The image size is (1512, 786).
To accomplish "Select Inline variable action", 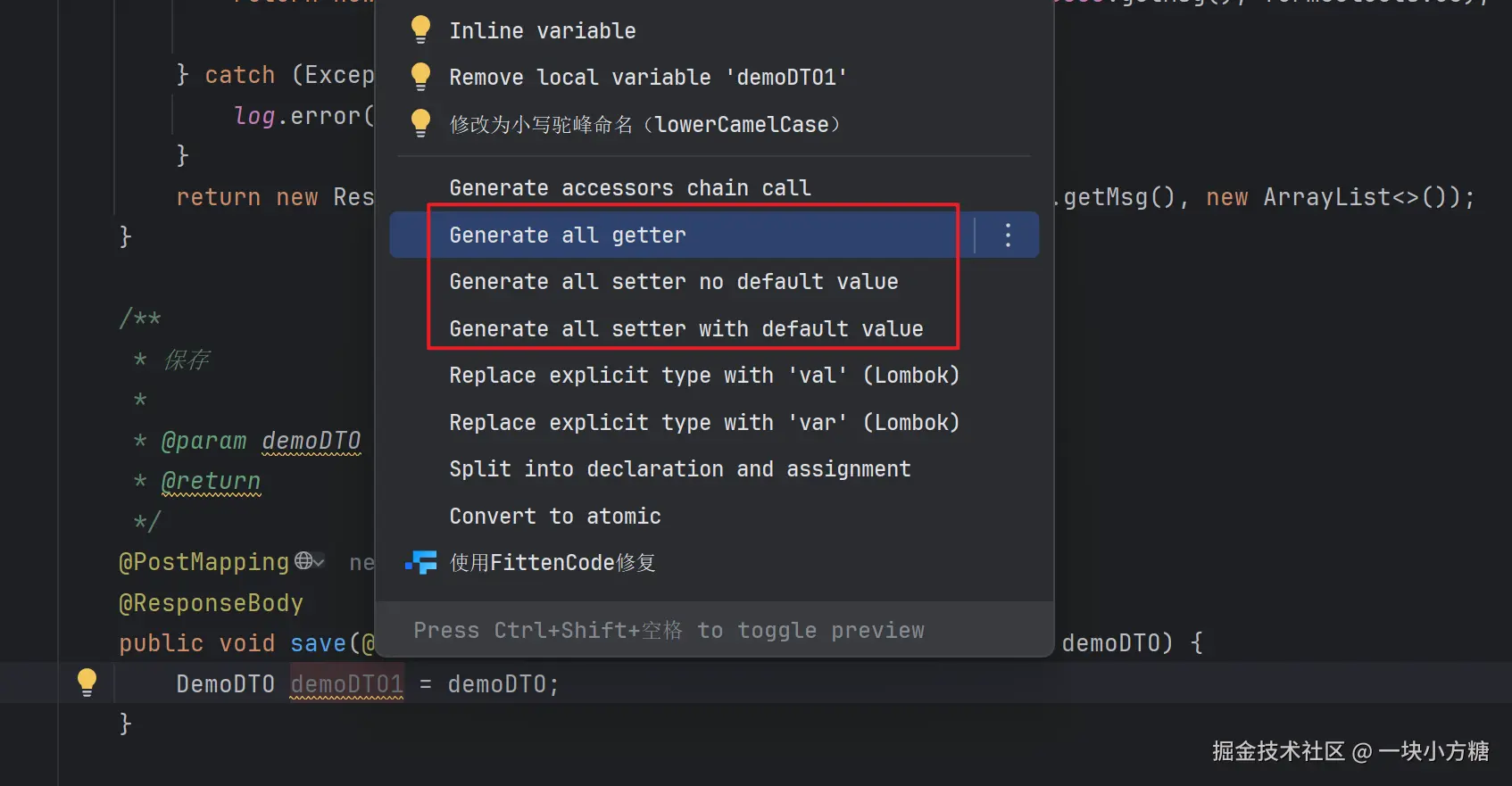I will [542, 30].
